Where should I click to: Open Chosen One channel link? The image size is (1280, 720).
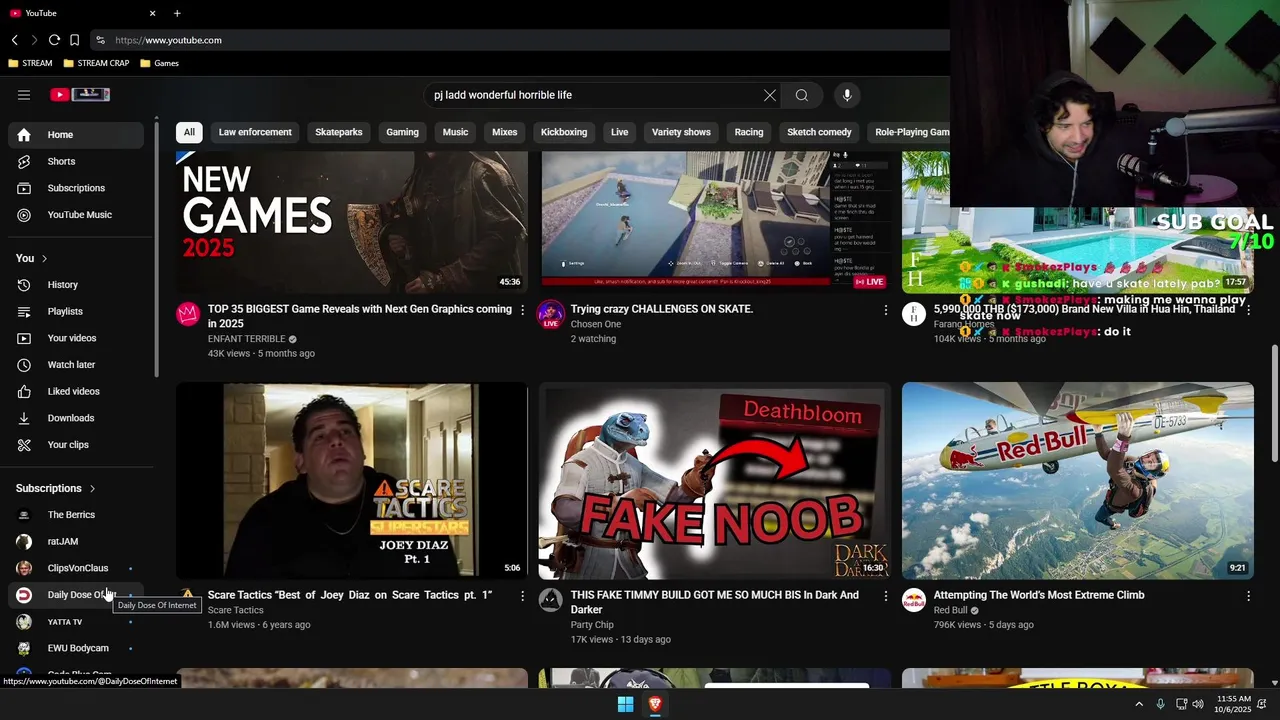point(596,324)
